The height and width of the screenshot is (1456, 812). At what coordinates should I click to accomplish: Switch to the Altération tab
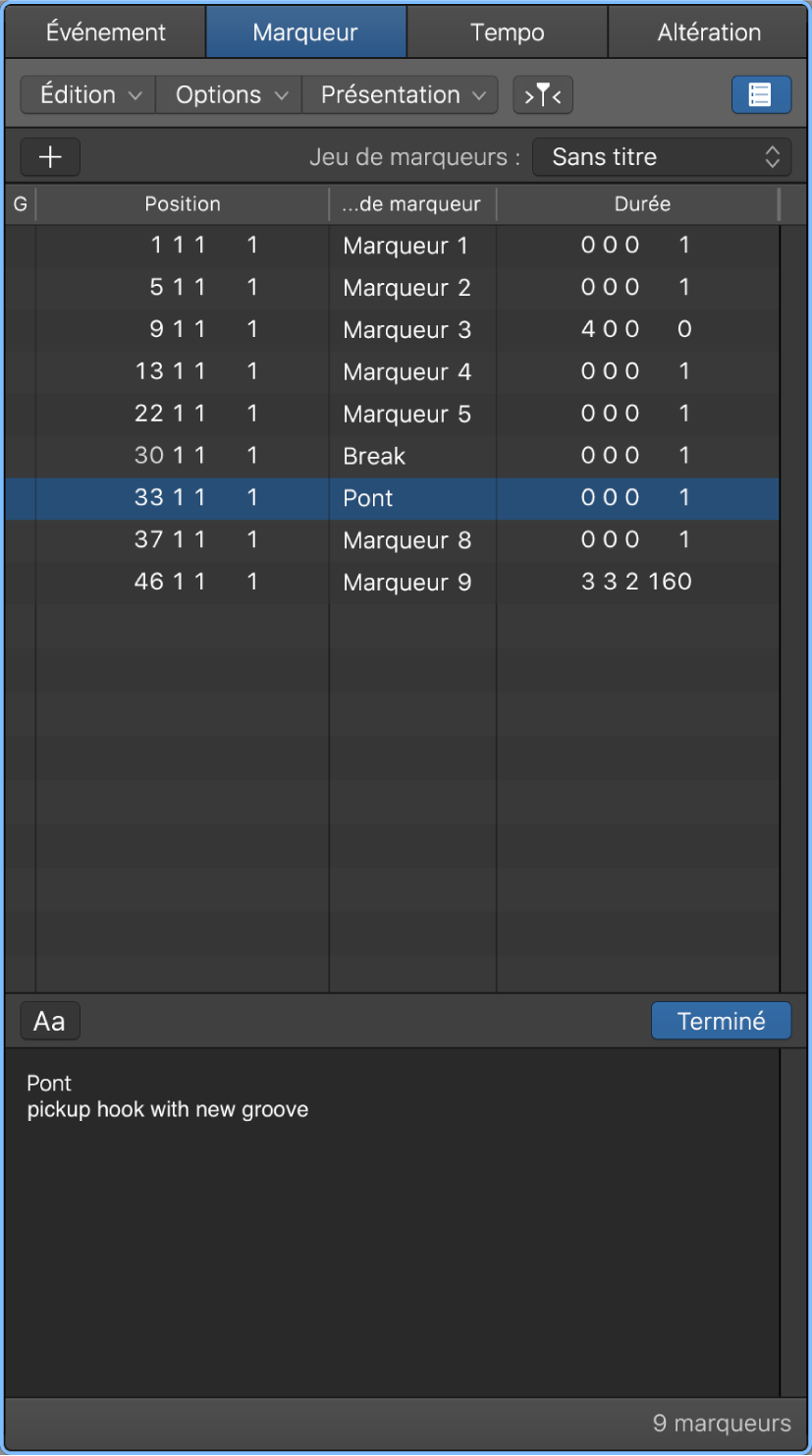pos(709,31)
